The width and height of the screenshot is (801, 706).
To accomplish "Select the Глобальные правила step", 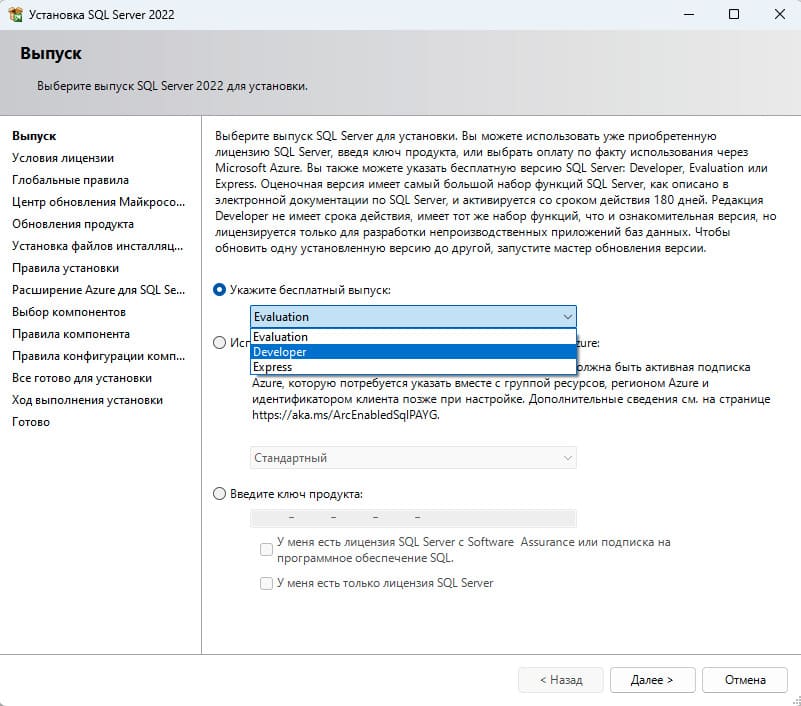I will pos(70,180).
